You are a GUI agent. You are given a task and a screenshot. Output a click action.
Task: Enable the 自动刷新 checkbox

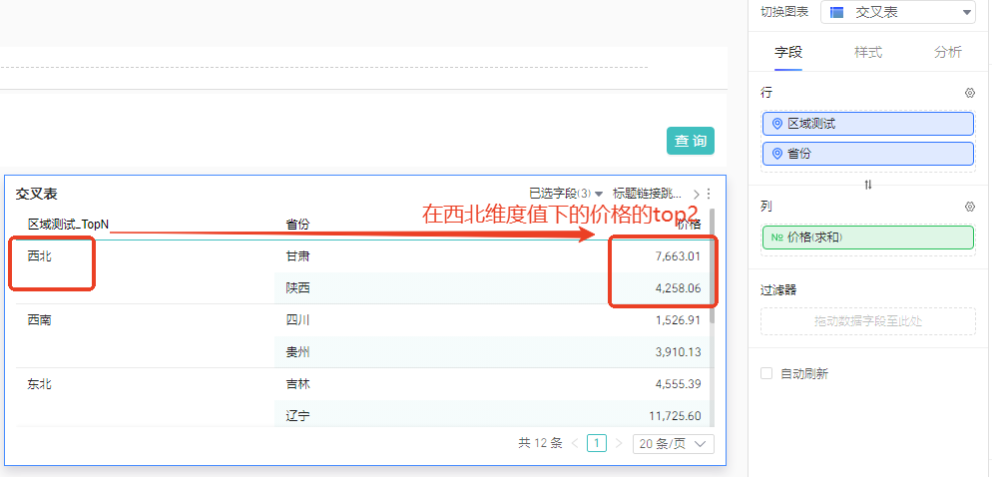tap(767, 374)
